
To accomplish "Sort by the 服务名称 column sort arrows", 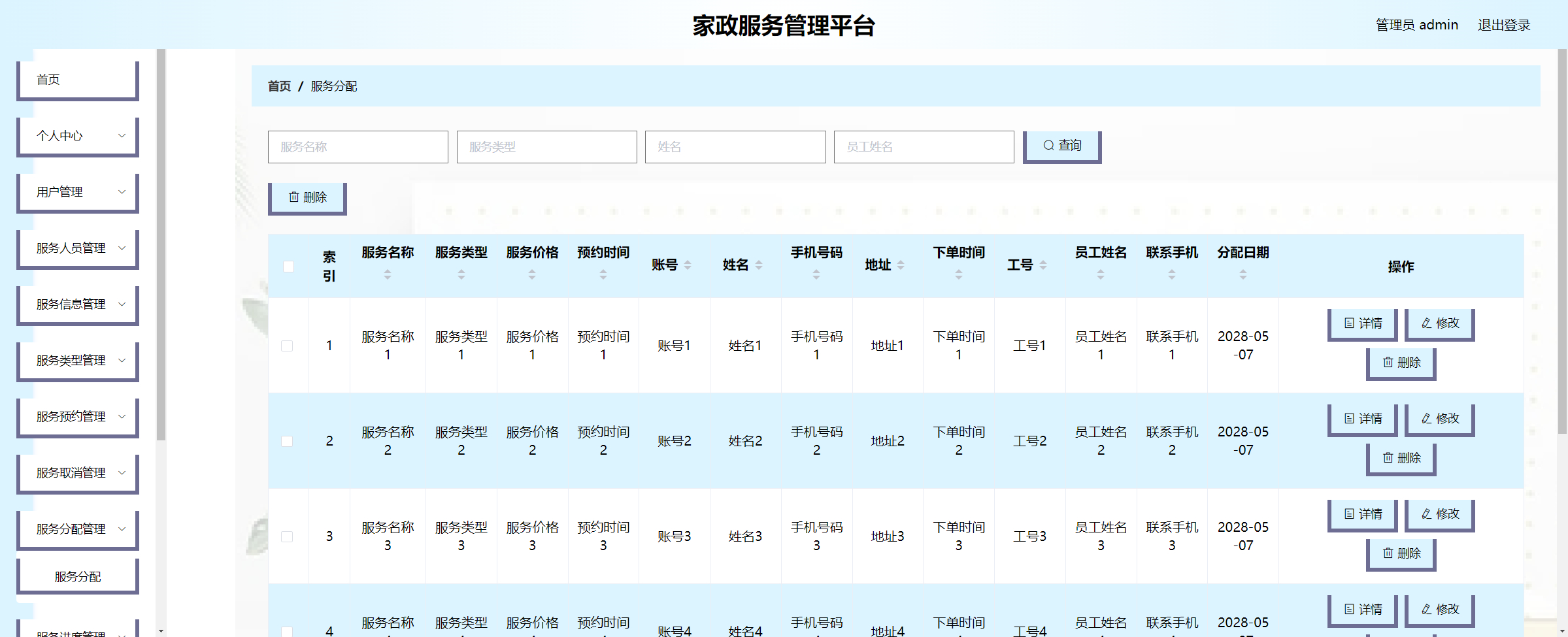I will tap(388, 275).
